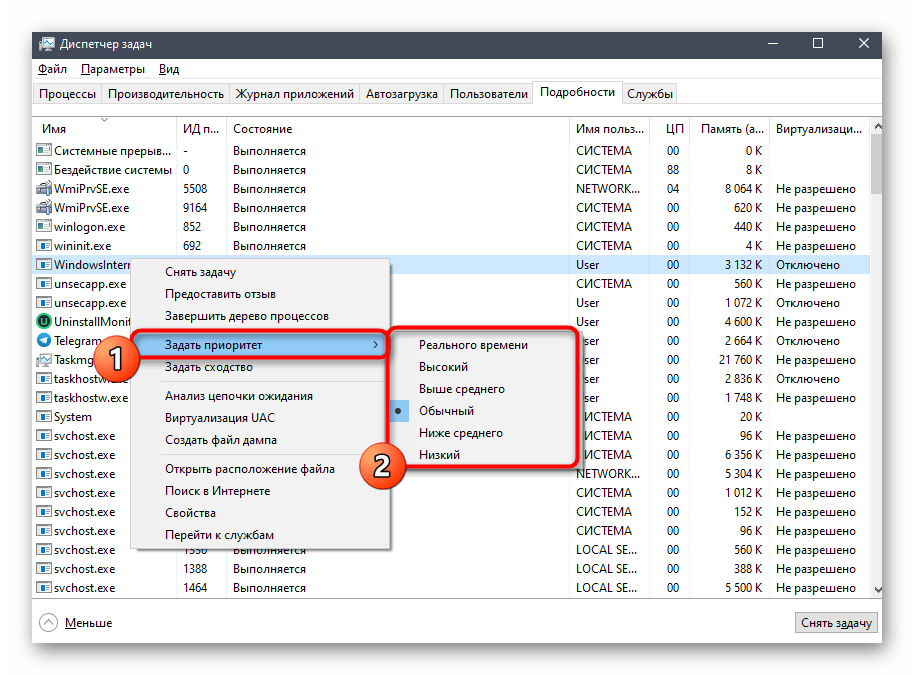Select the winlogon.exe row name
Viewport: 914px width, 675px height.
[89, 227]
